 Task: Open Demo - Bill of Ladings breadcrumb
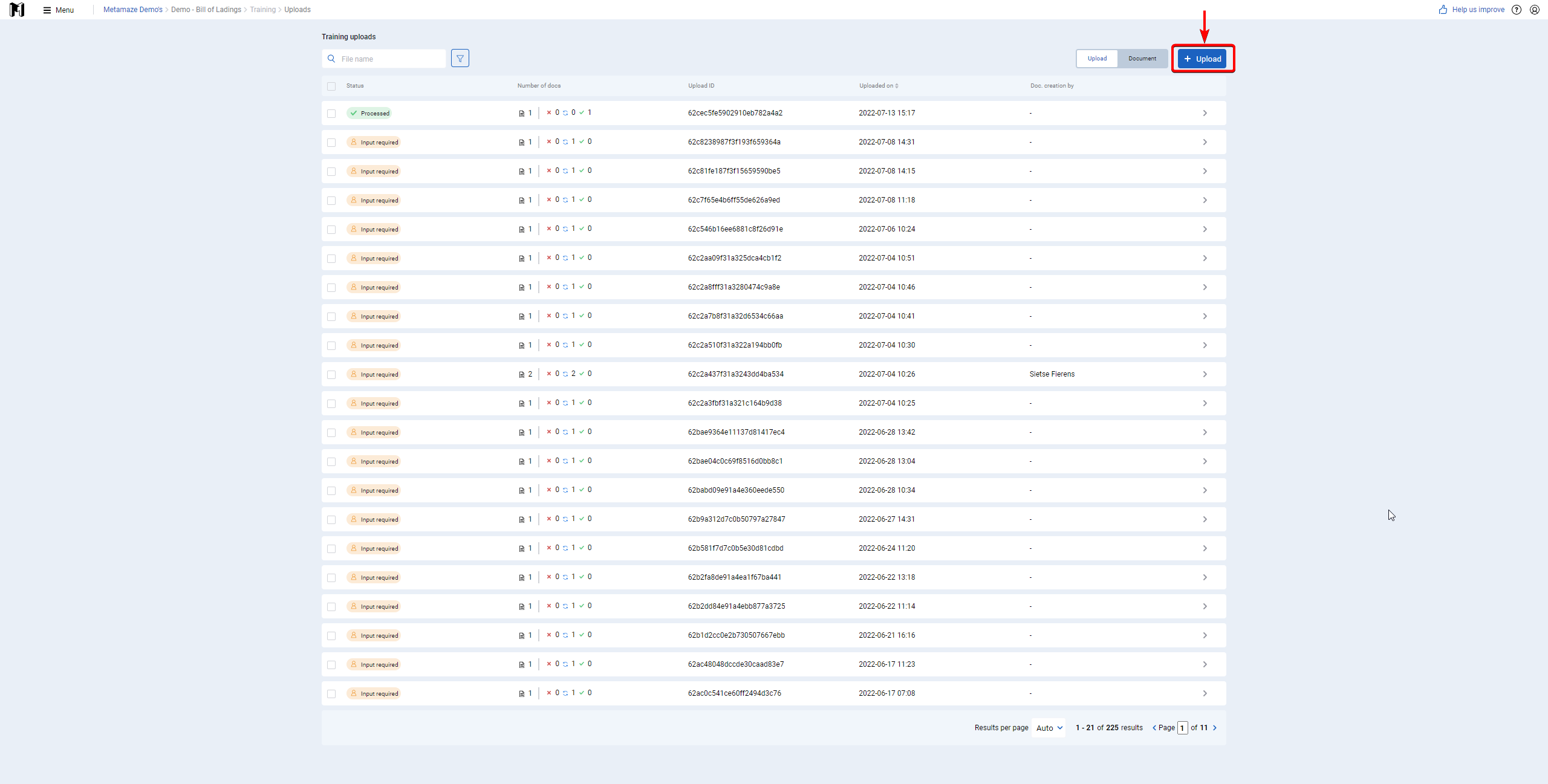(x=206, y=10)
